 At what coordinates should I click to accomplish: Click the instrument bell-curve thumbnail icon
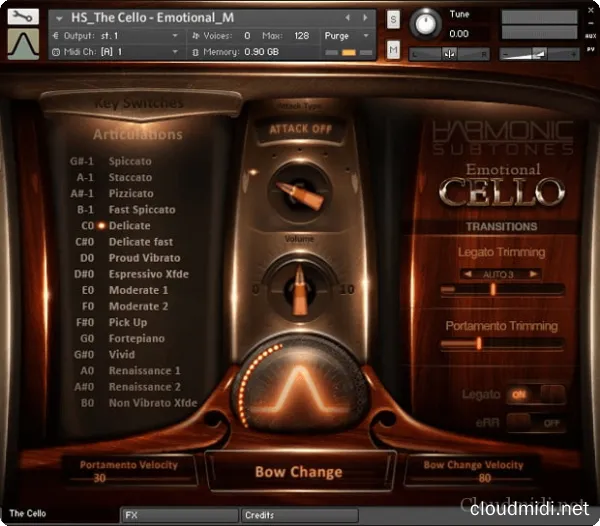click(x=23, y=44)
